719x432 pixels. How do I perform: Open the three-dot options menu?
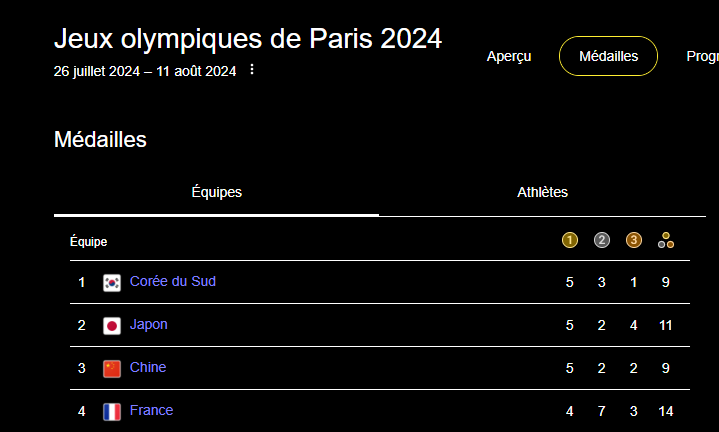[x=252, y=70]
